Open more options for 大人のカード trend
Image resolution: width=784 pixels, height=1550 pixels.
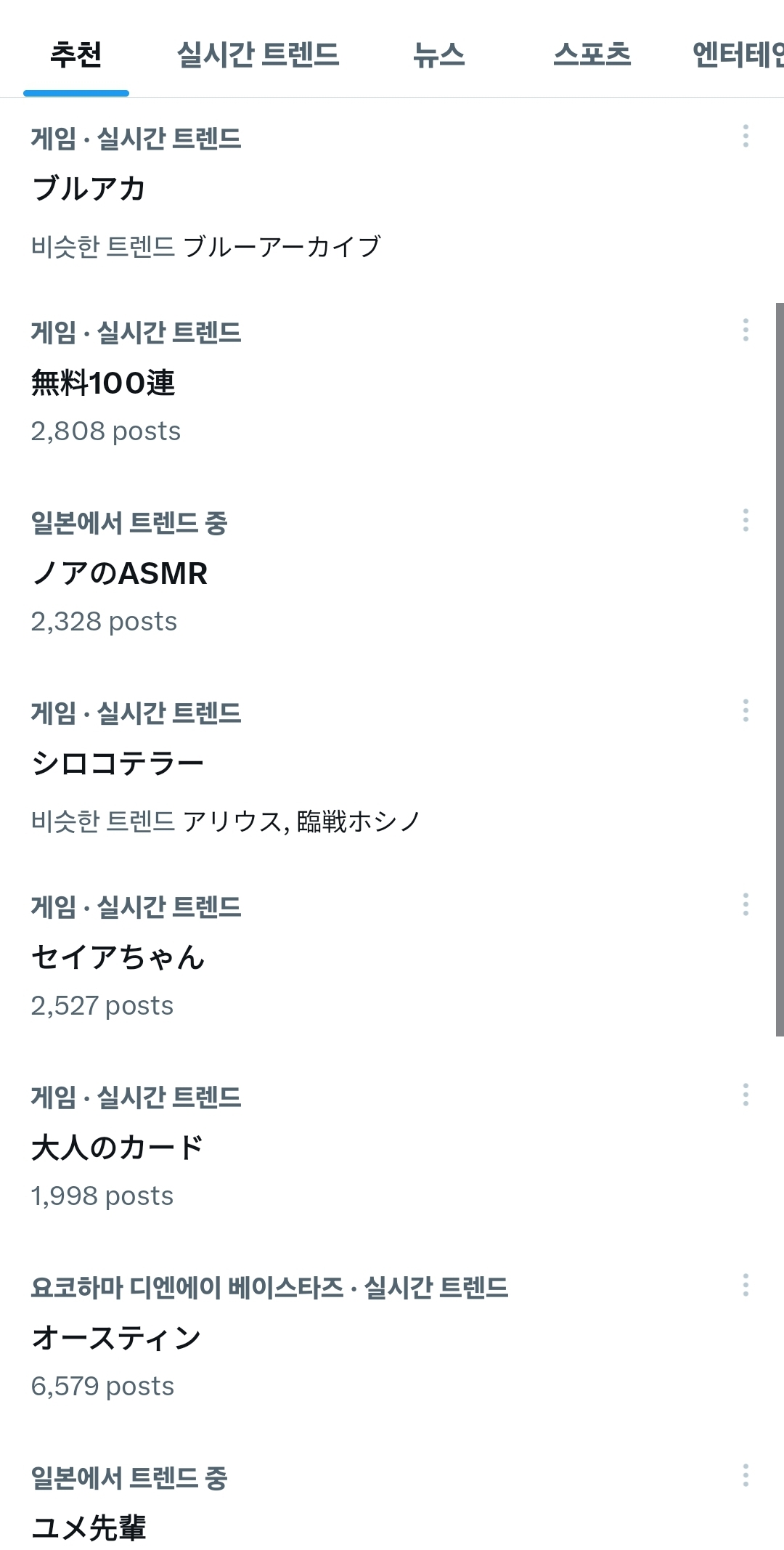click(746, 1095)
